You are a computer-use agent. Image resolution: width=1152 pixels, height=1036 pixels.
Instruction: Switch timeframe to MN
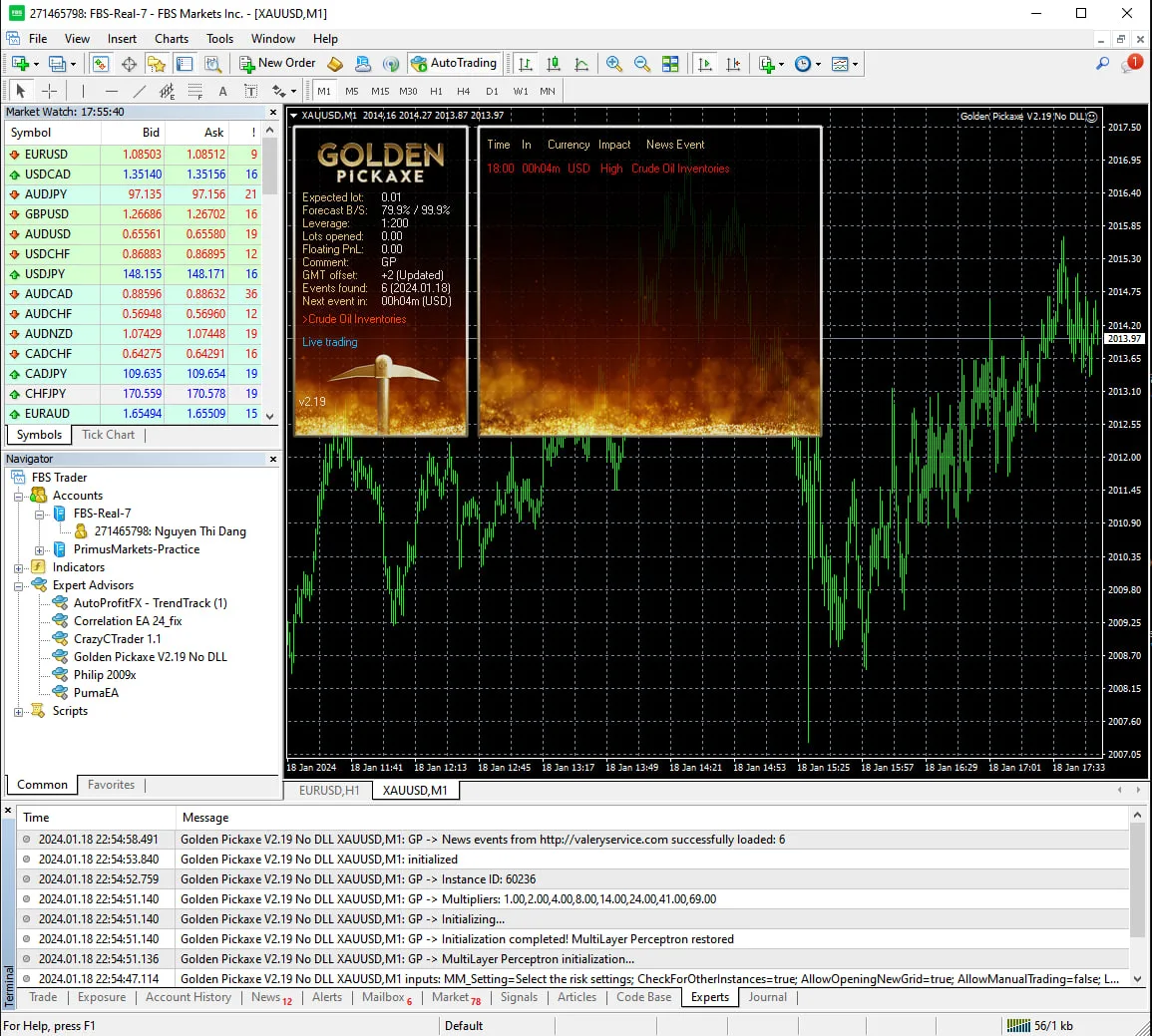point(548,91)
